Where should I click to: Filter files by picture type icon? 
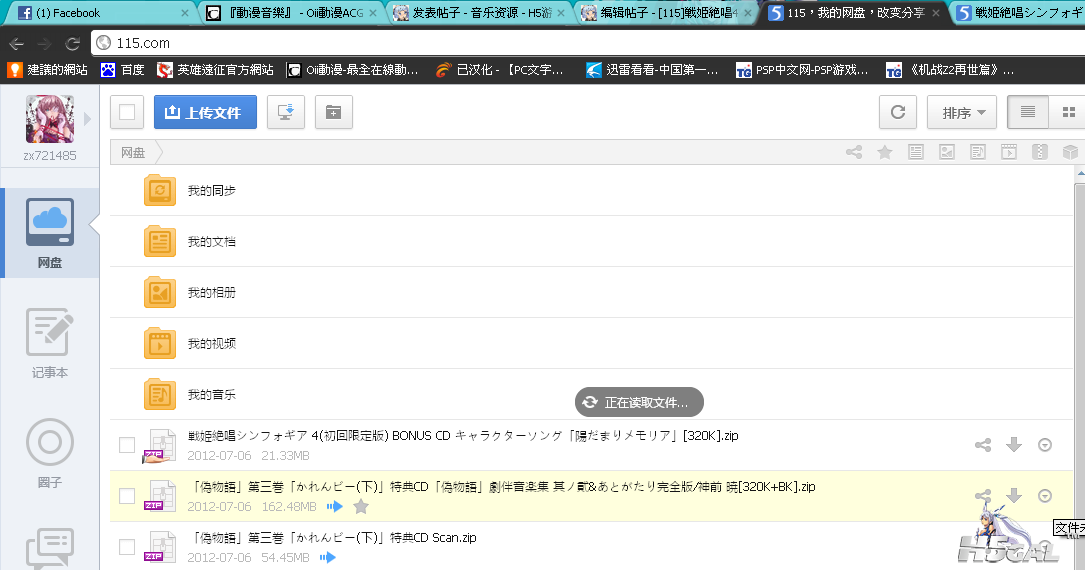[946, 152]
